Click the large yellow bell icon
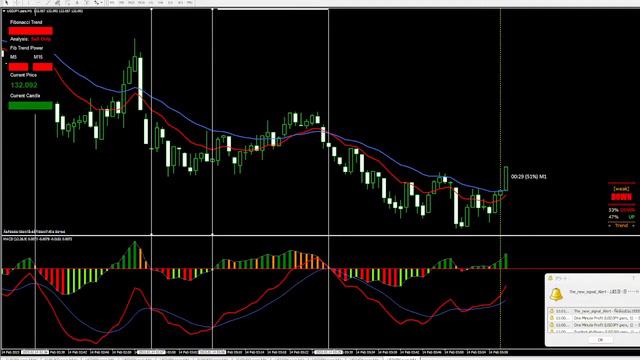640x360 pixels. 556,294
